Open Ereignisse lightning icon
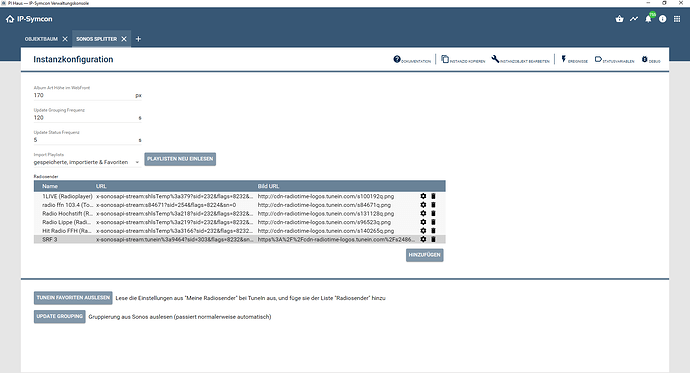Screen dimensions: 690x373 tap(564, 59)
